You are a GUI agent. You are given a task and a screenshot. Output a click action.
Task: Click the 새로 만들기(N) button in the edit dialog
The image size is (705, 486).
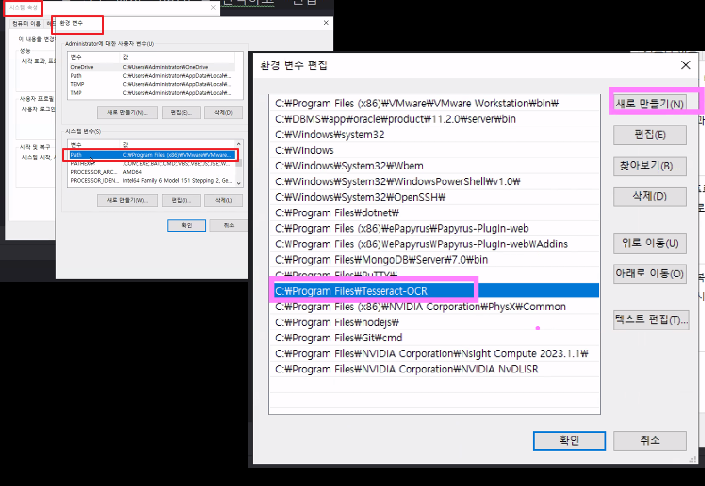pos(650,104)
